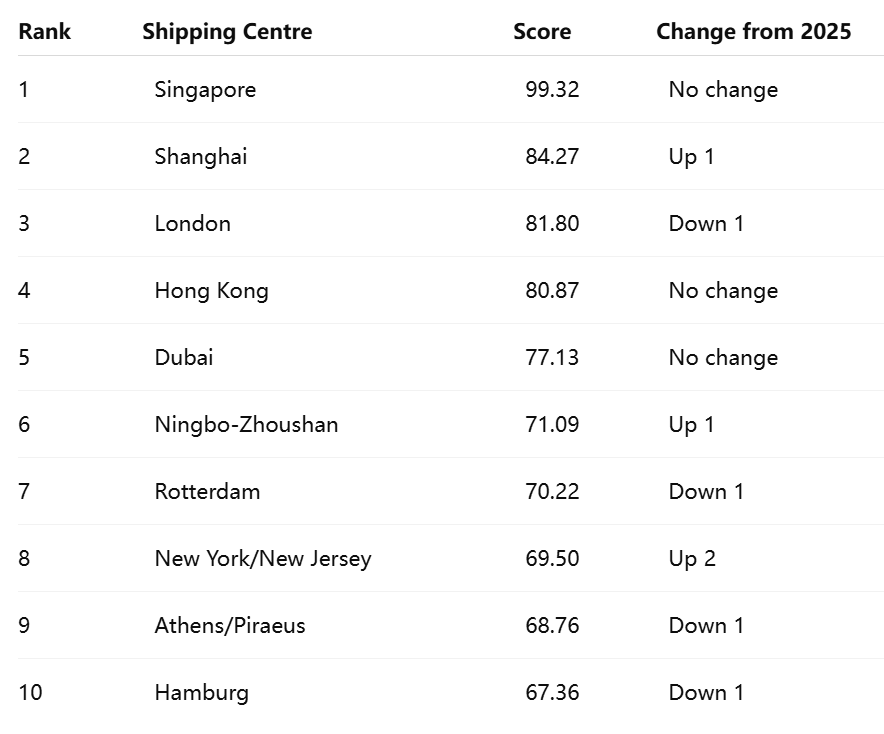Select Hong Kong in the table
The image size is (884, 734).
[211, 290]
